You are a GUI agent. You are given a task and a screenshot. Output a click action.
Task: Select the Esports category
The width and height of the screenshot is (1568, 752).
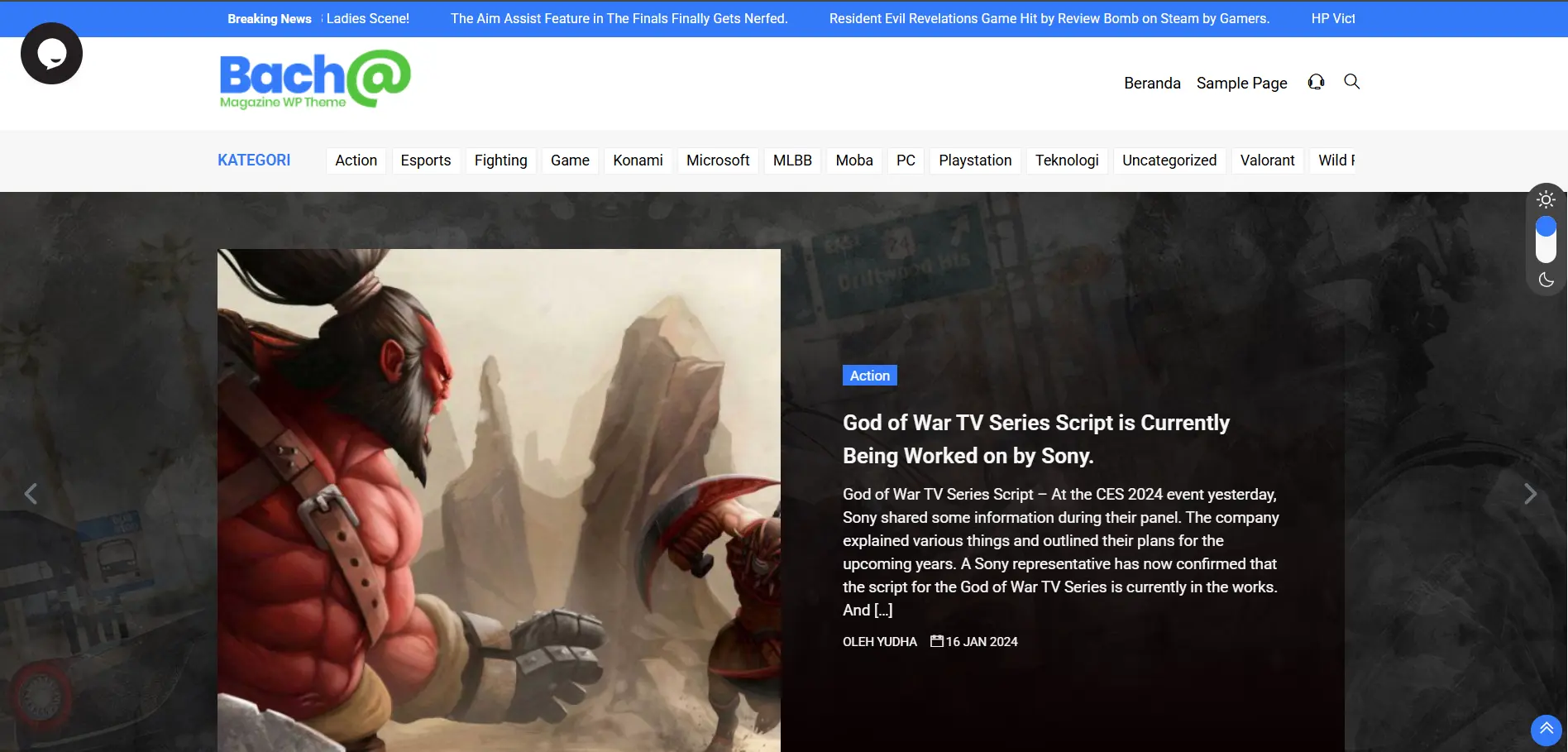point(426,160)
